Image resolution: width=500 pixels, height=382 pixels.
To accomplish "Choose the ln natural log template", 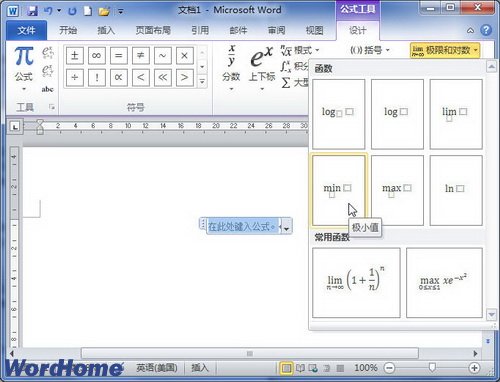I will coord(456,190).
